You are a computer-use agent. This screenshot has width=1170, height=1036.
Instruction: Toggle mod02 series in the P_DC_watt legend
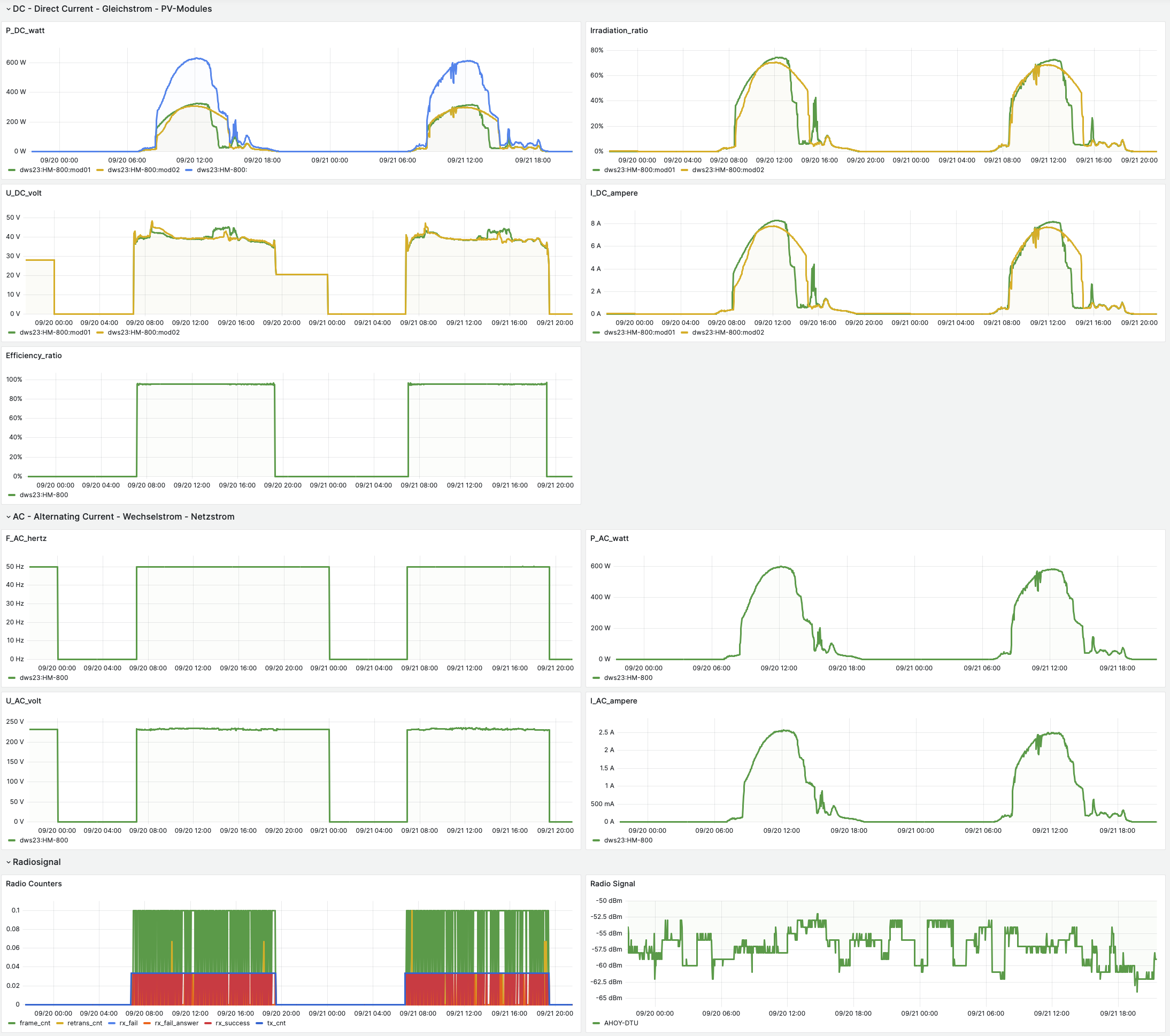coord(143,170)
